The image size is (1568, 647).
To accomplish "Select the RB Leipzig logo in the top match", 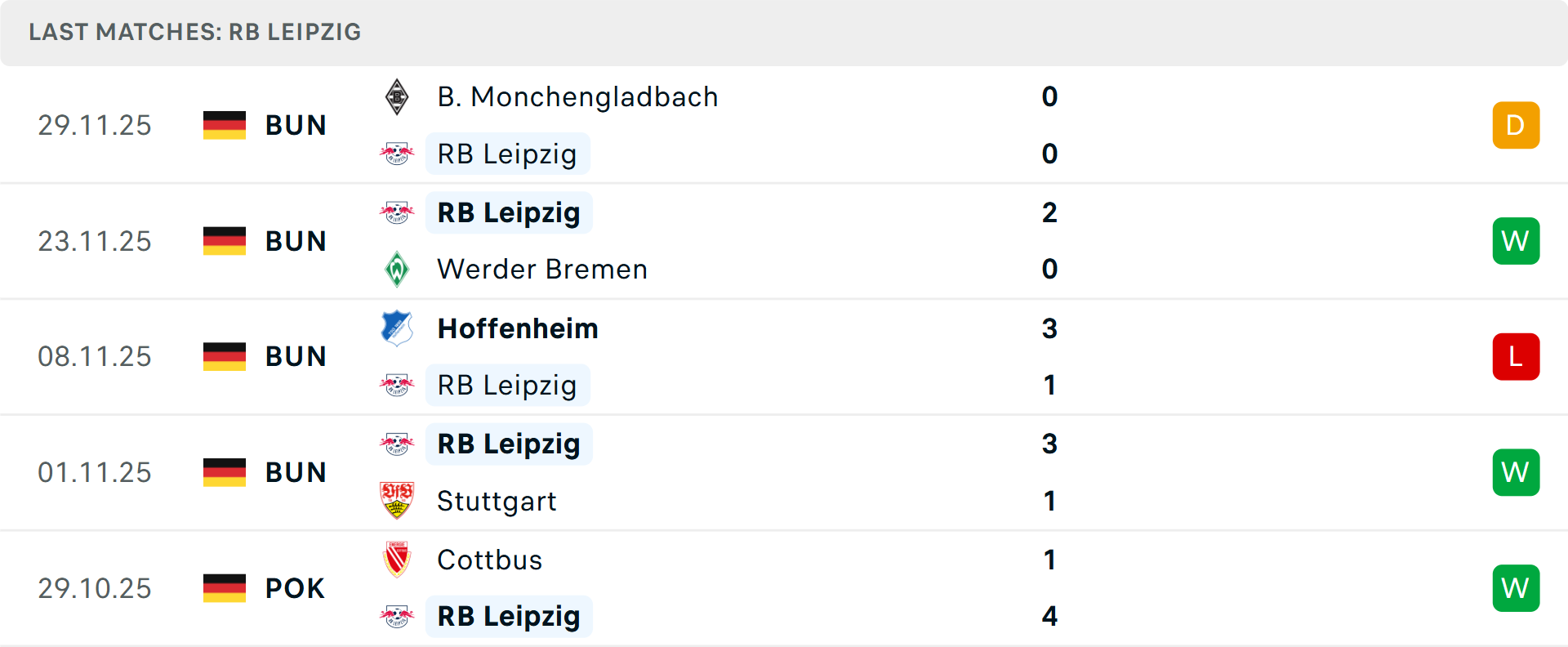I will click(x=398, y=154).
